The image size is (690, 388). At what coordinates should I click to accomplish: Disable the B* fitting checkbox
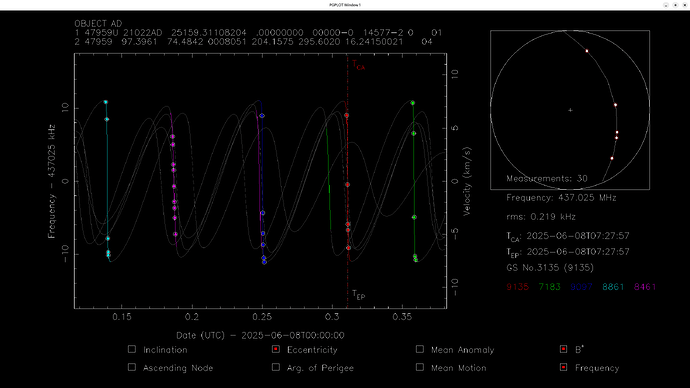563,349
